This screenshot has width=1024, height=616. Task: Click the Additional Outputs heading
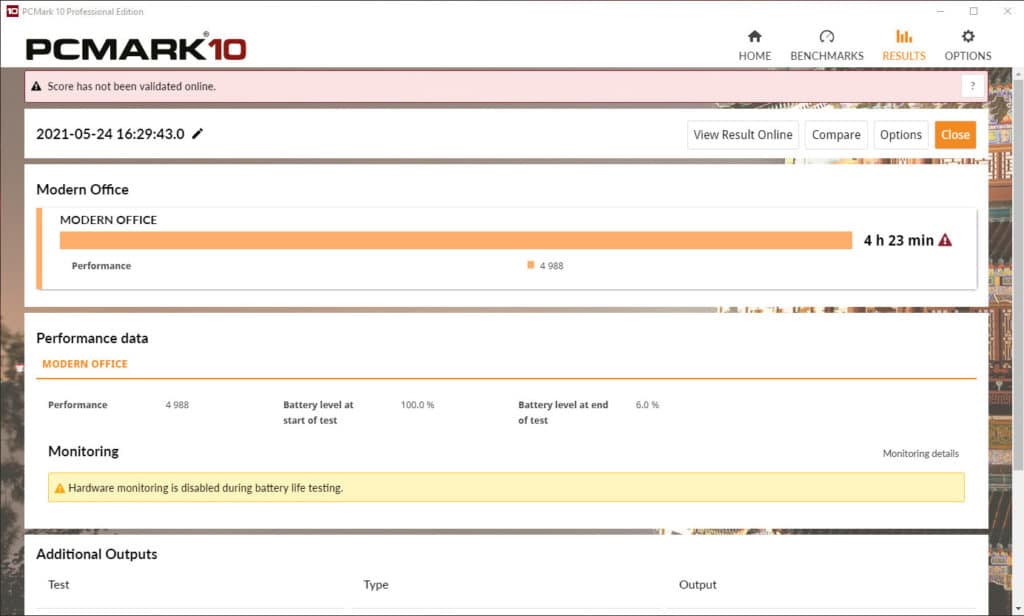(x=97, y=554)
